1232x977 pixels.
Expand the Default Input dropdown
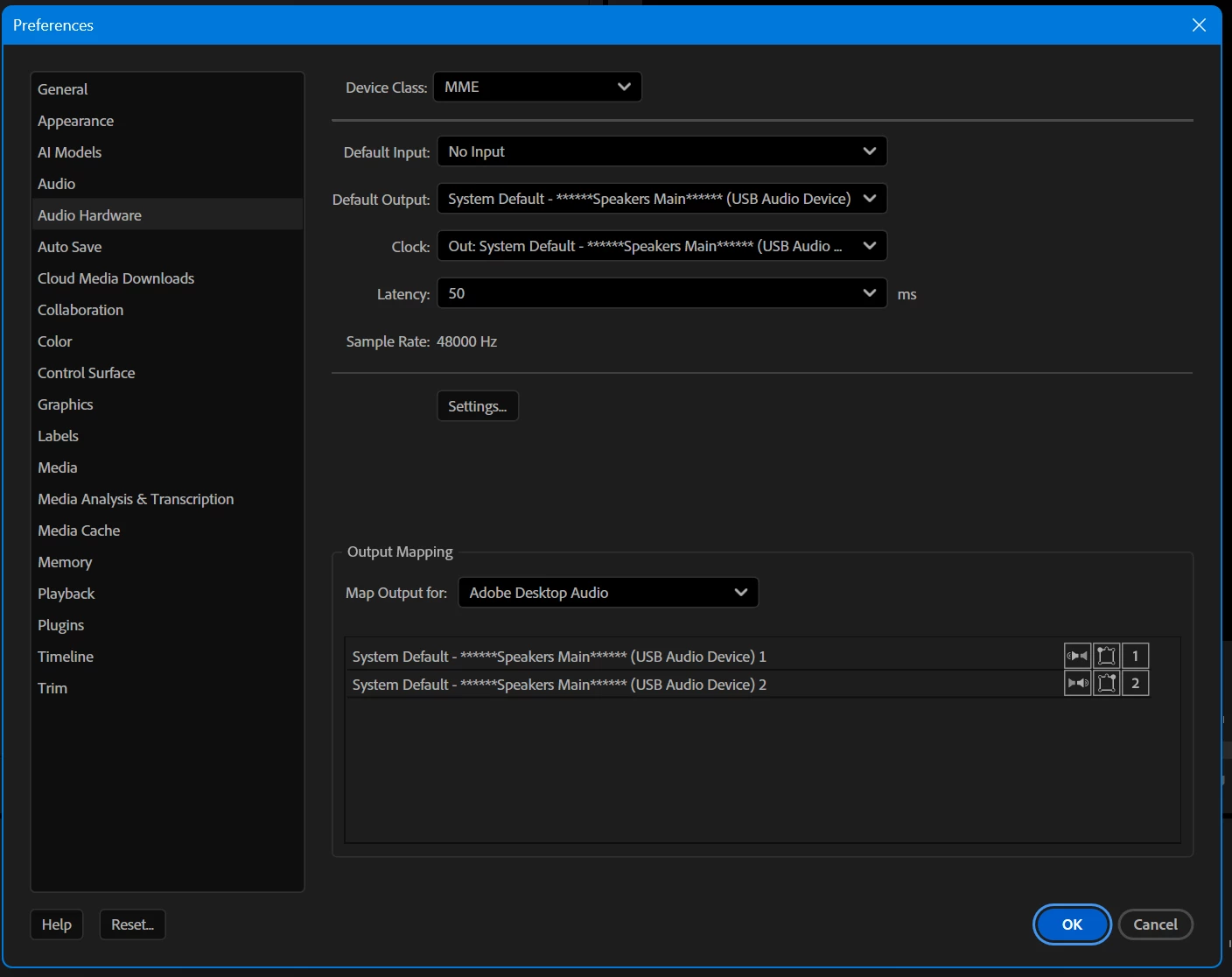(661, 151)
